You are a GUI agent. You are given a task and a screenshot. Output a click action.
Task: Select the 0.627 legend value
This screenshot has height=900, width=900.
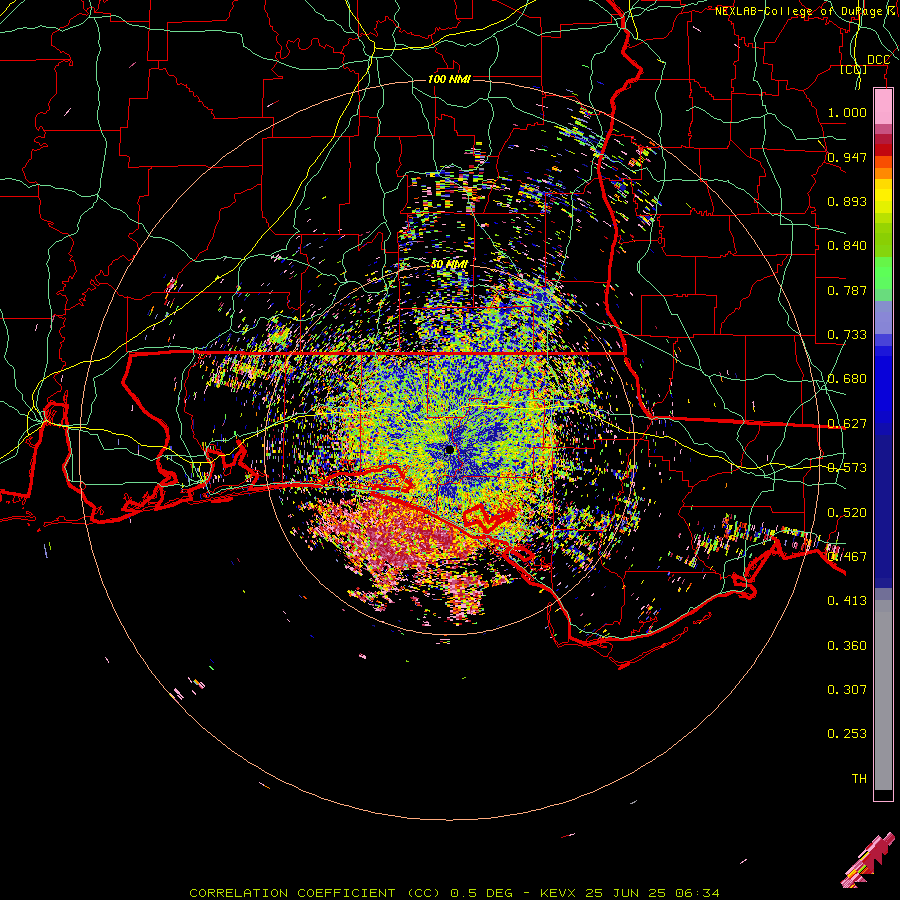(x=847, y=424)
